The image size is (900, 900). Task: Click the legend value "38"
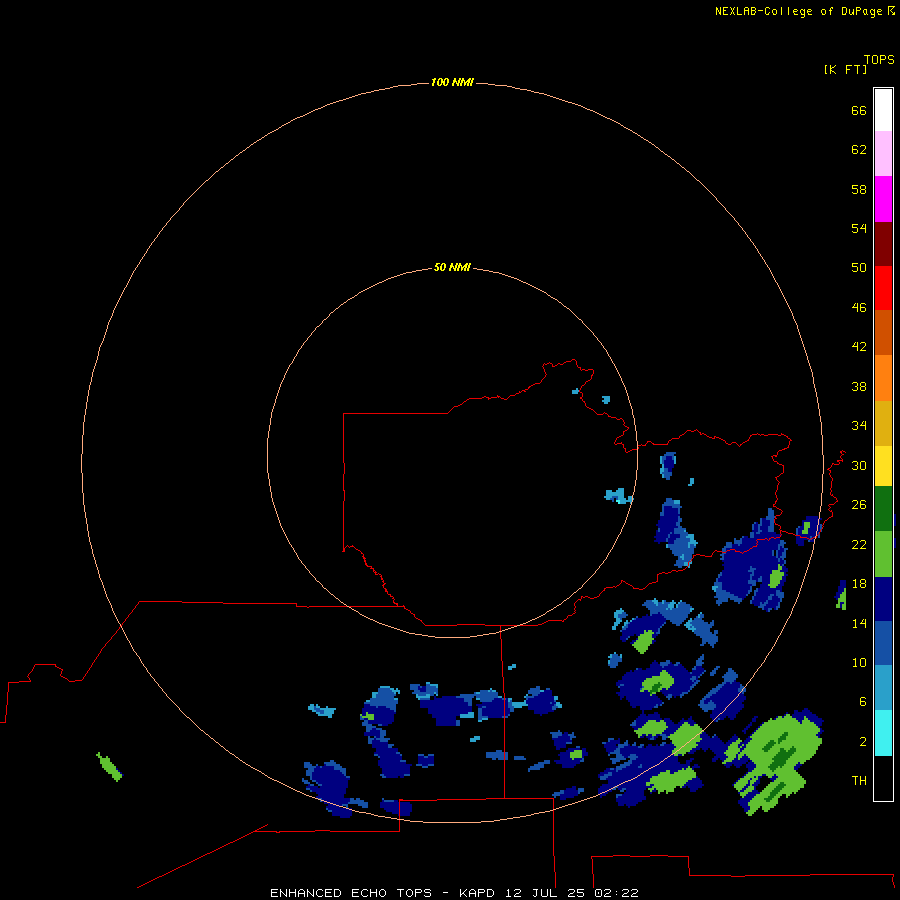point(859,387)
